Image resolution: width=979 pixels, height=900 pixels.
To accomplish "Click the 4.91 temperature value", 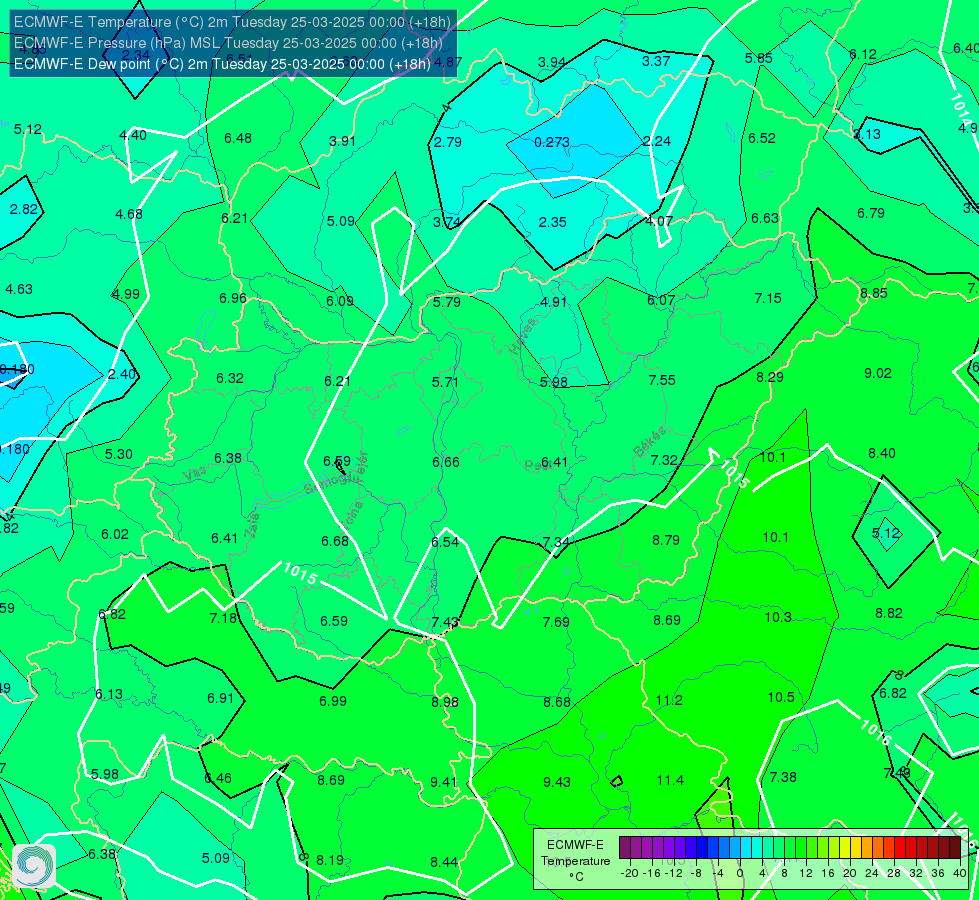I will (x=553, y=303).
